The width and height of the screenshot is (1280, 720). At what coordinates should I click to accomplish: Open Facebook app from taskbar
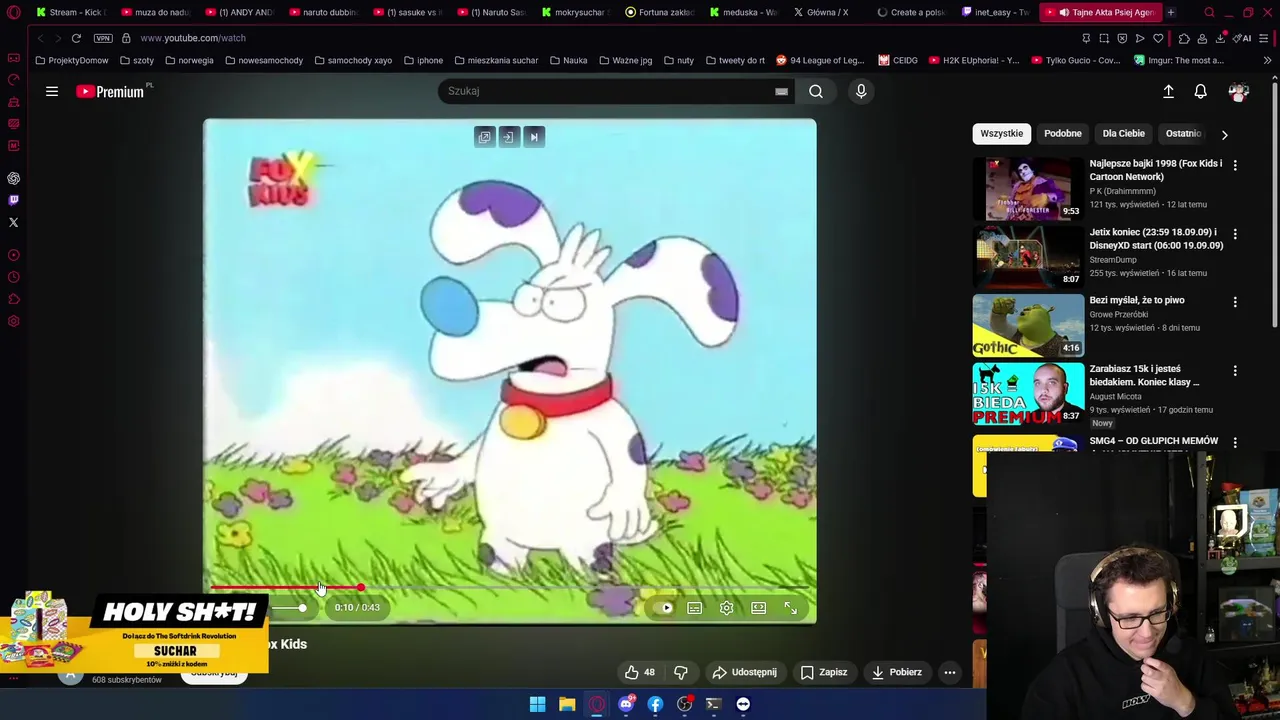(655, 704)
